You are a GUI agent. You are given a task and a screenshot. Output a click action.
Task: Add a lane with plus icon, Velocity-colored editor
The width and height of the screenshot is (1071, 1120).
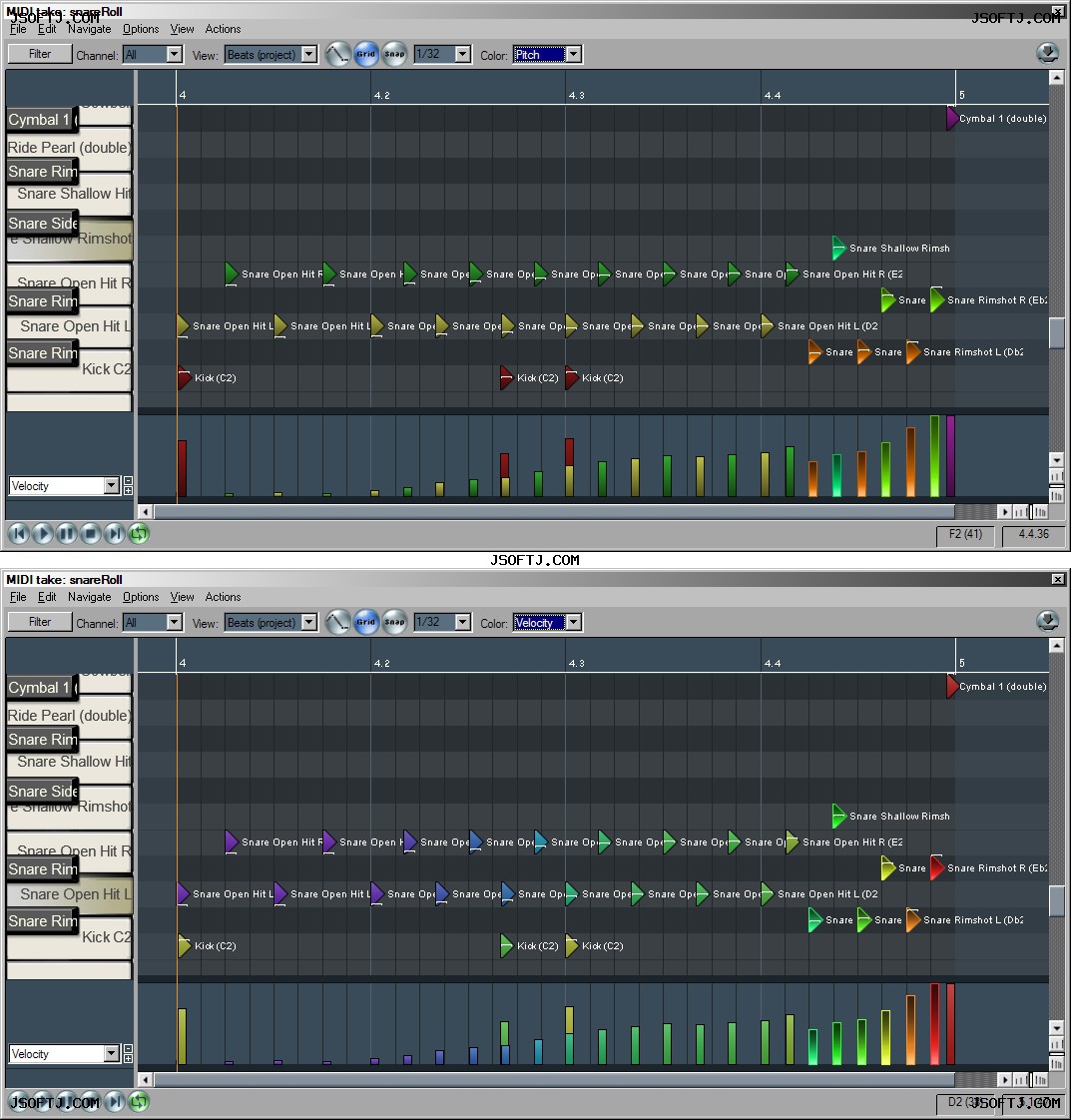(128, 1058)
